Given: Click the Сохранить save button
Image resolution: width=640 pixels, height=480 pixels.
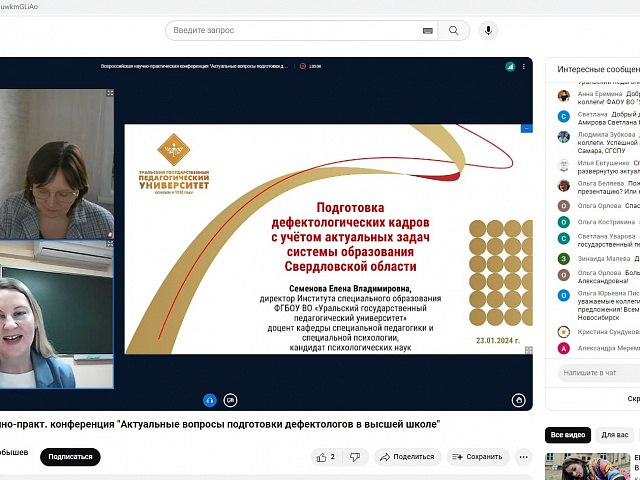Looking at the screenshot, I should 477,457.
